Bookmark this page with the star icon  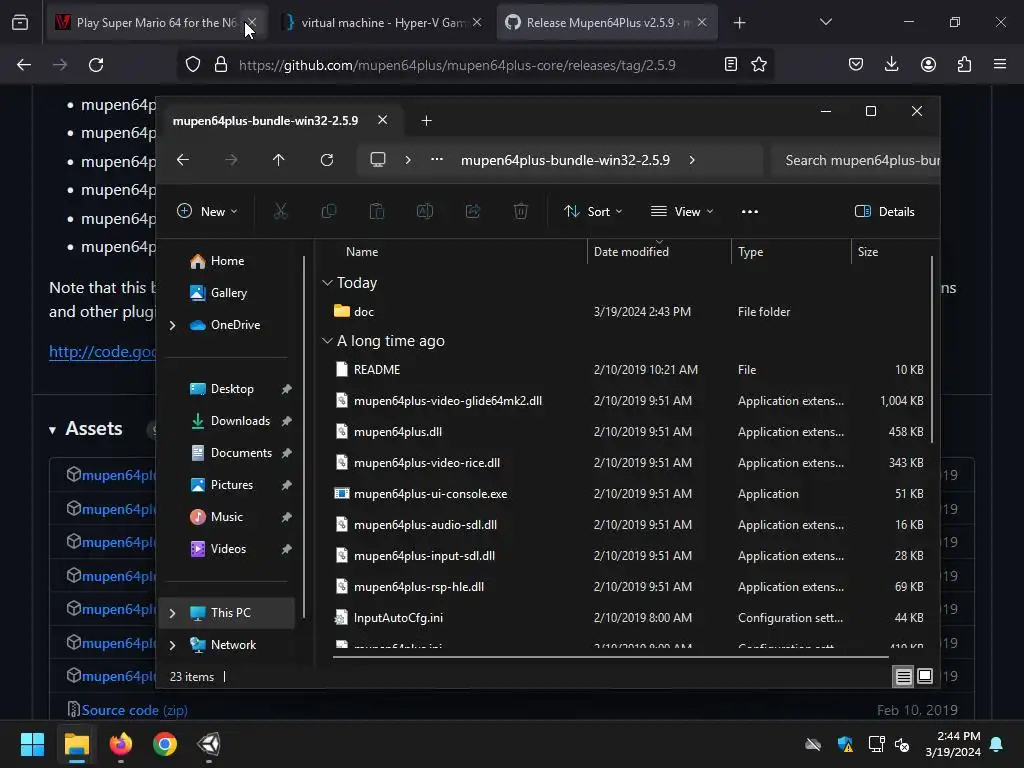click(759, 64)
